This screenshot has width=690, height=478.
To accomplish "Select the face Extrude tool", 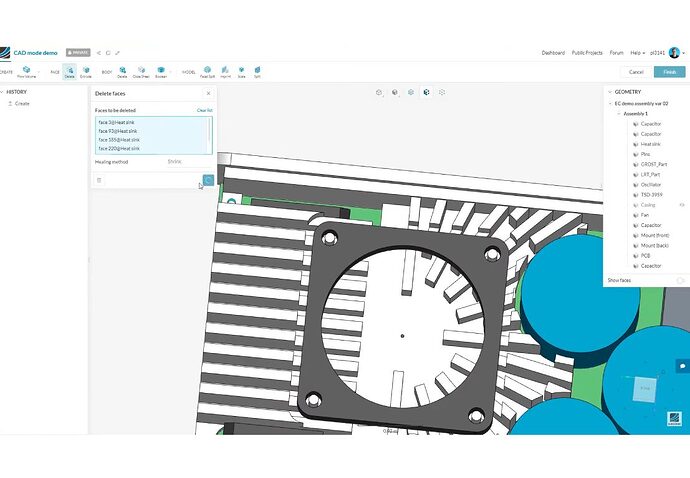I will (86, 72).
